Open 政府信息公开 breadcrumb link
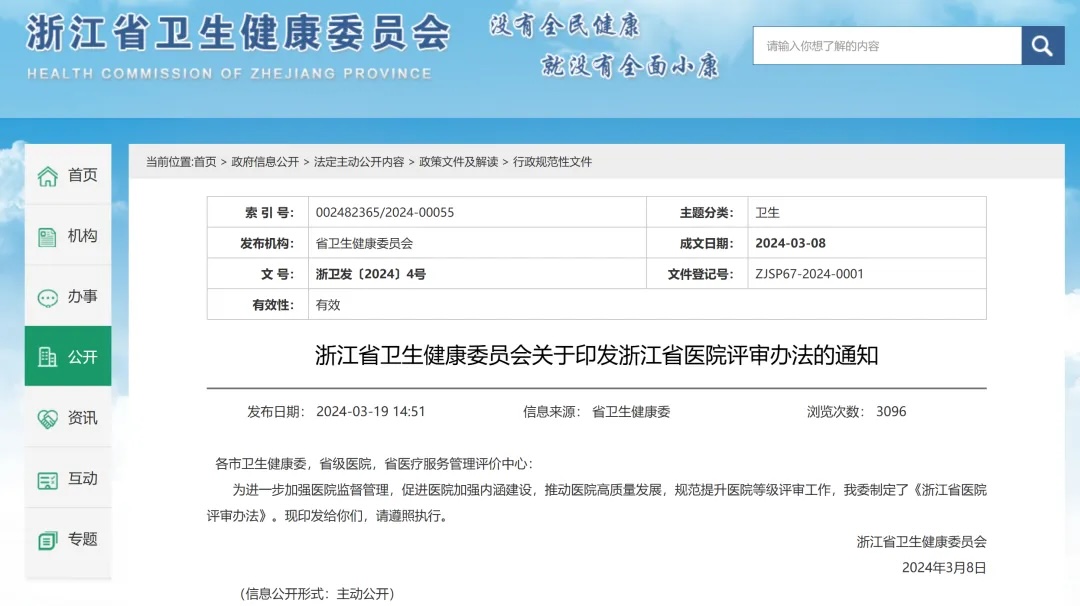This screenshot has width=1080, height=606. point(265,162)
